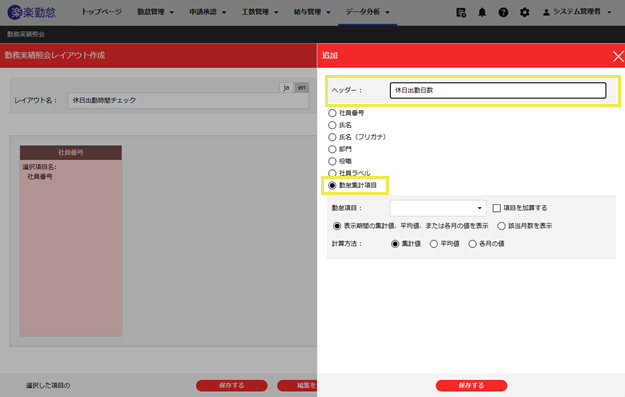The height and width of the screenshot is (397, 625).
Task: Expand the 工数管理 menu
Action: pyautogui.click(x=260, y=12)
